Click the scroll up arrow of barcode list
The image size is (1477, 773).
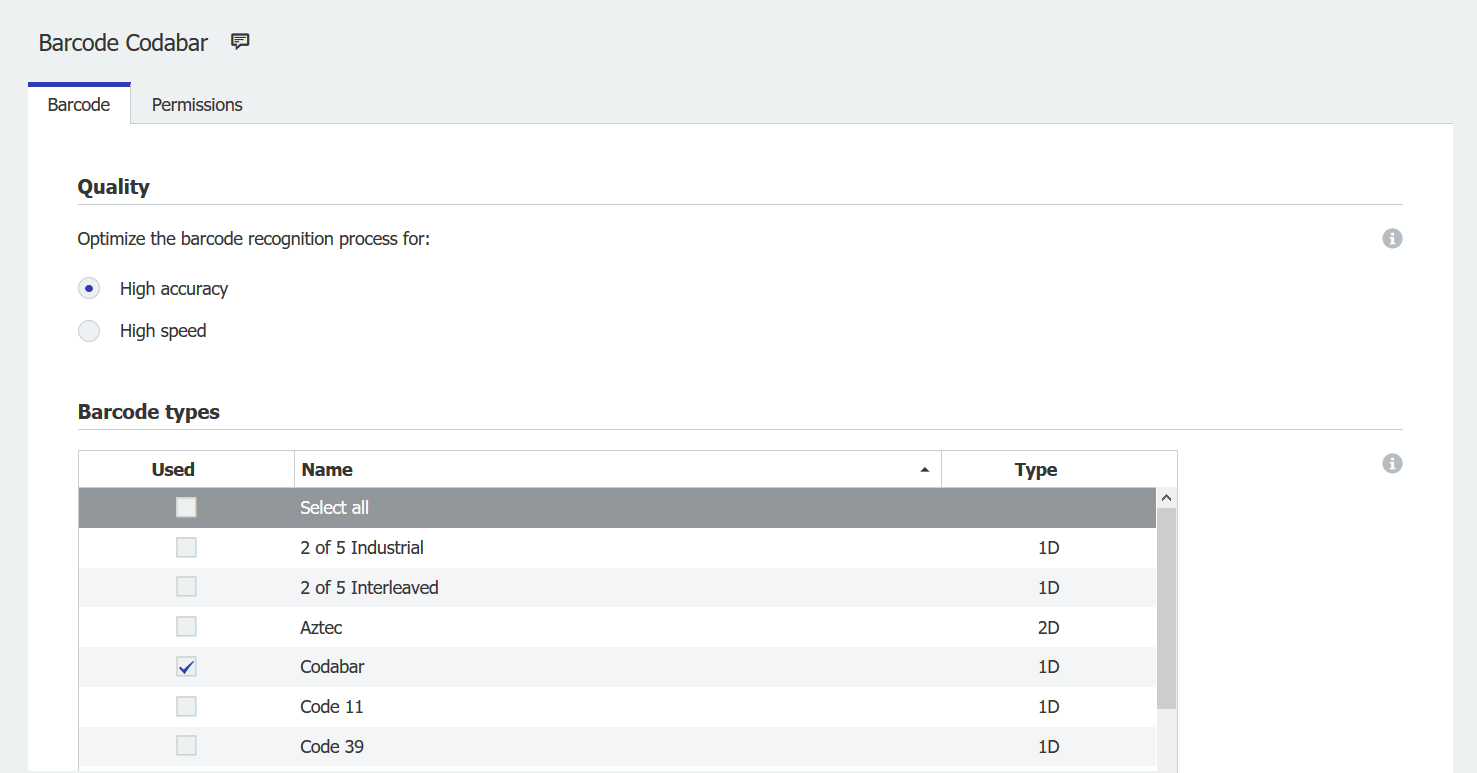pyautogui.click(x=1166, y=498)
